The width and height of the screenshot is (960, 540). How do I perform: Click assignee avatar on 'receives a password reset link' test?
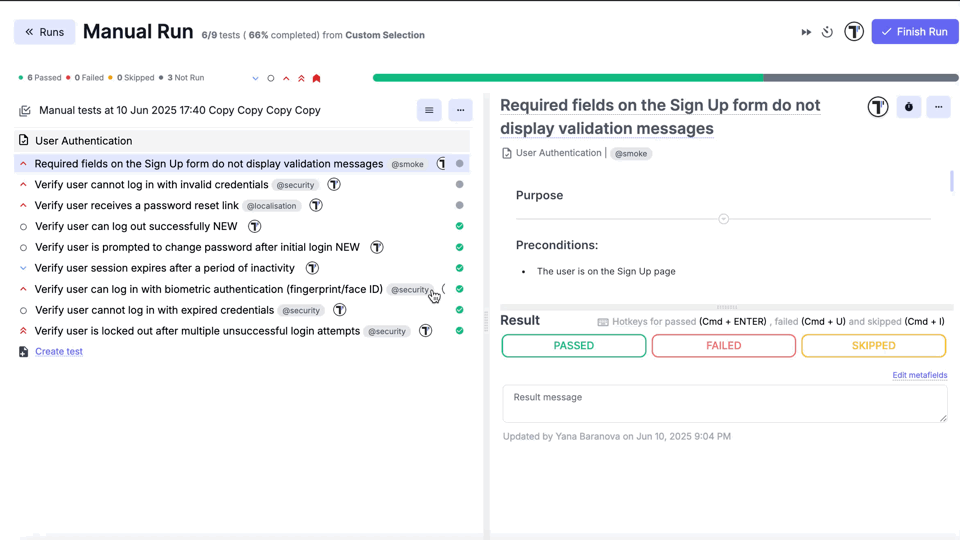(x=316, y=205)
